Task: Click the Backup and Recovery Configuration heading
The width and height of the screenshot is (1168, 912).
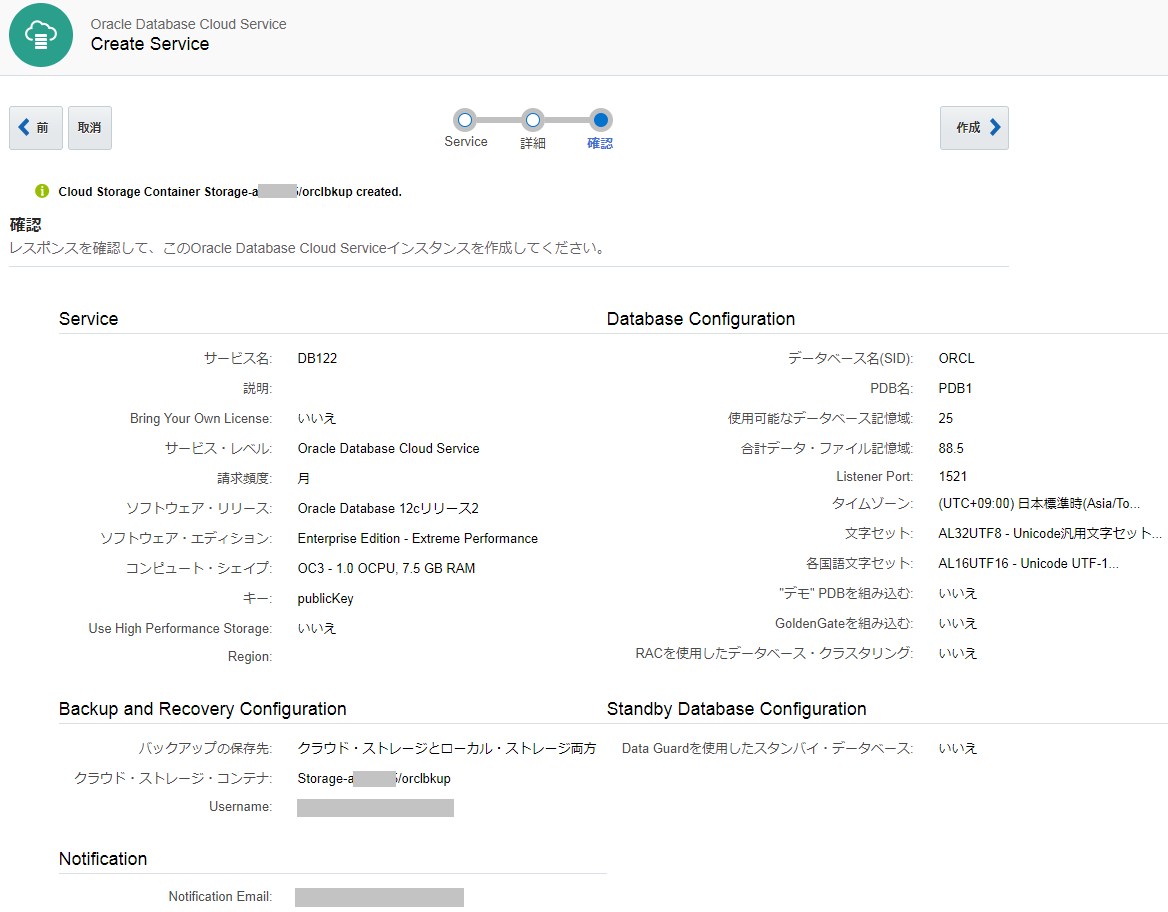Action: tap(203, 709)
